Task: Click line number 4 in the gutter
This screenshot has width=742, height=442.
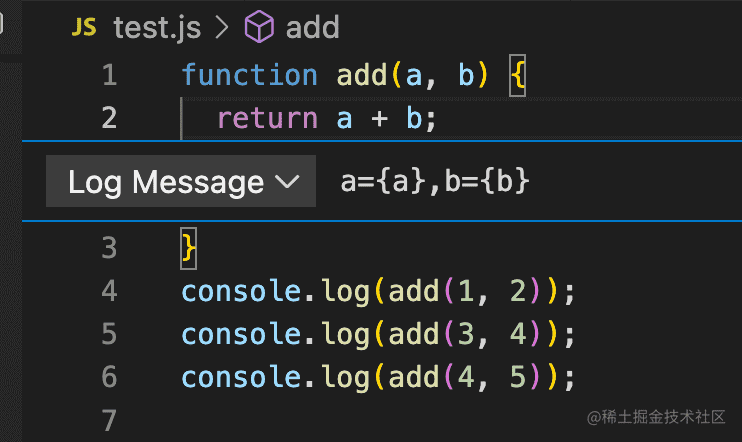Action: (x=109, y=291)
